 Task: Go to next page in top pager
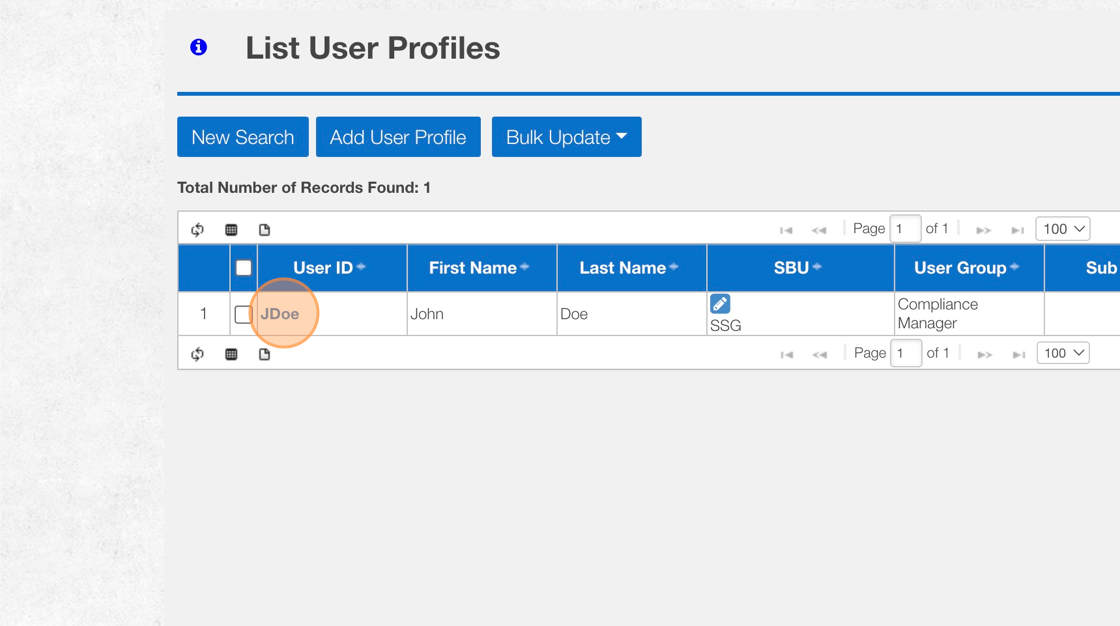point(984,230)
